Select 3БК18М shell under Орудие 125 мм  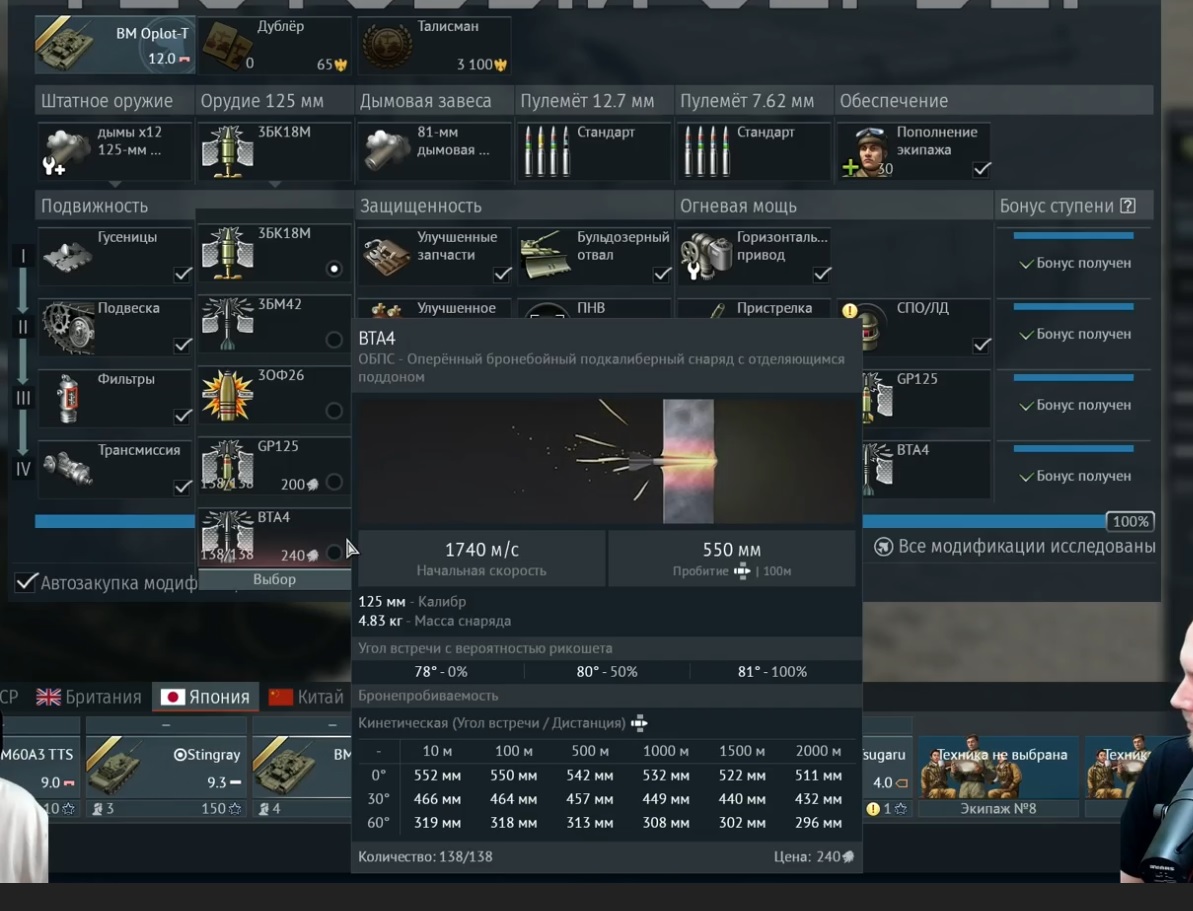(275, 151)
